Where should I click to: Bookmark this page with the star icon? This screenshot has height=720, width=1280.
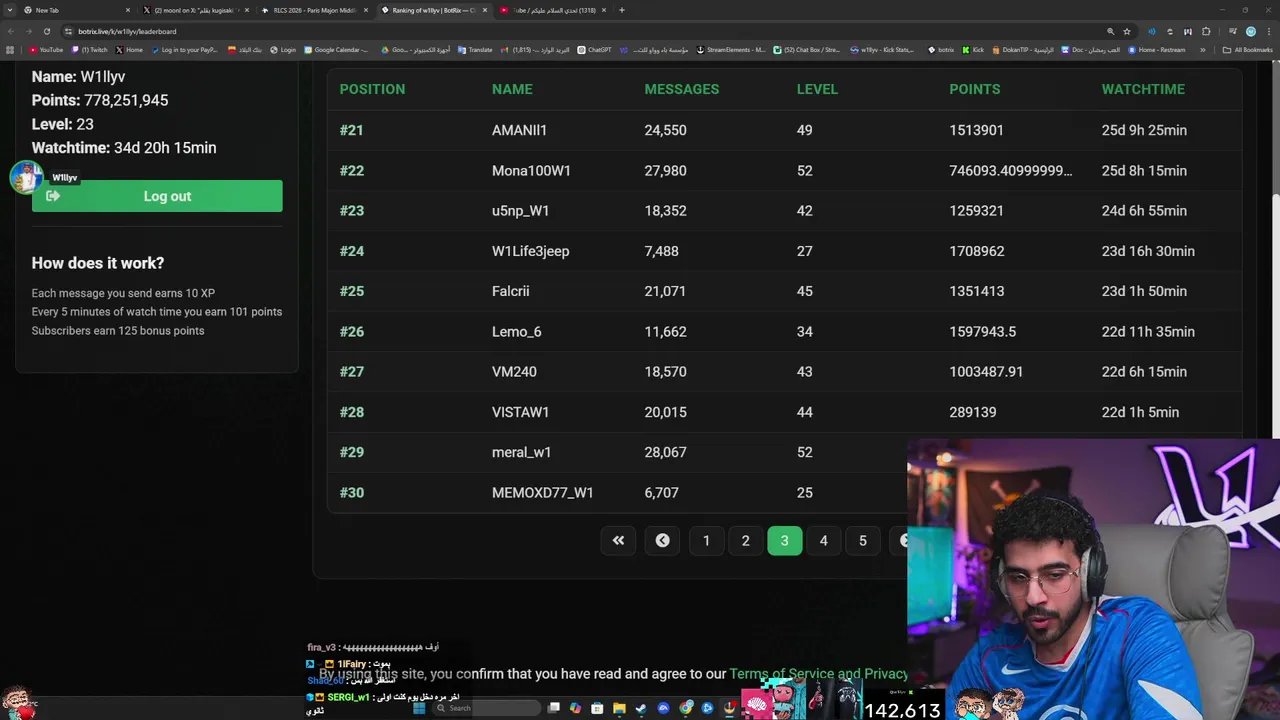click(1127, 31)
